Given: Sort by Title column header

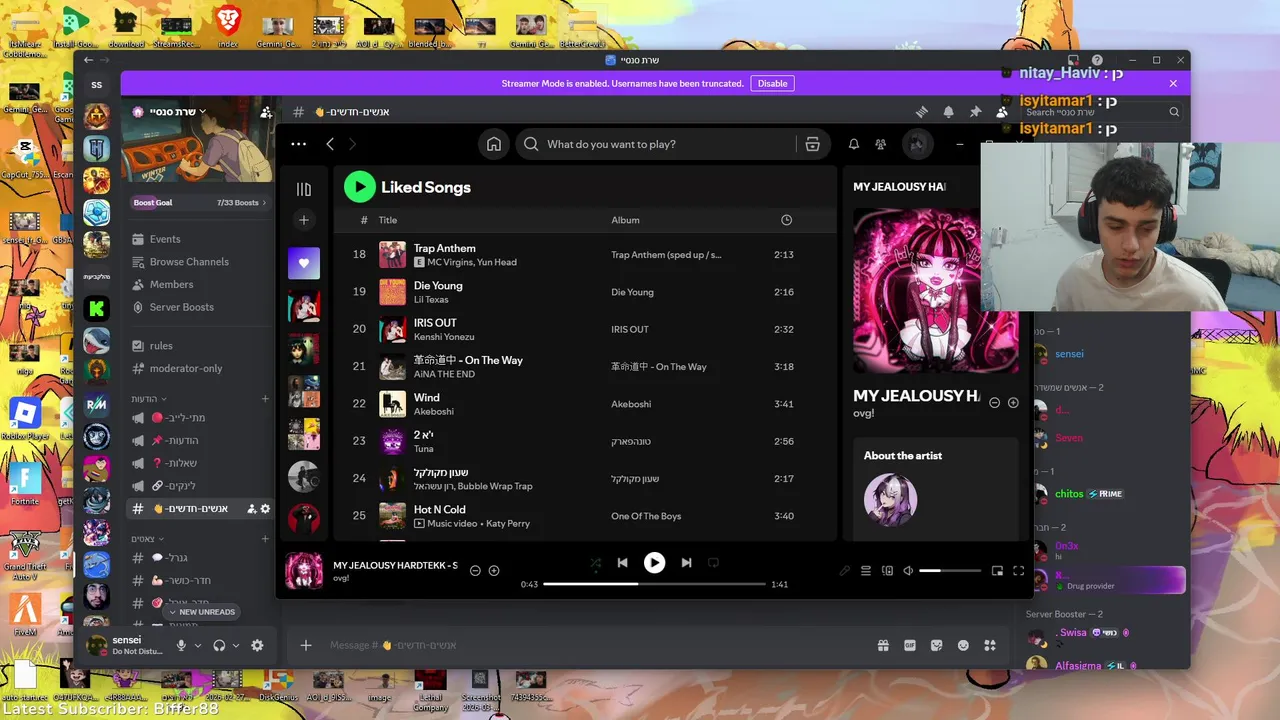Looking at the screenshot, I should click(387, 220).
